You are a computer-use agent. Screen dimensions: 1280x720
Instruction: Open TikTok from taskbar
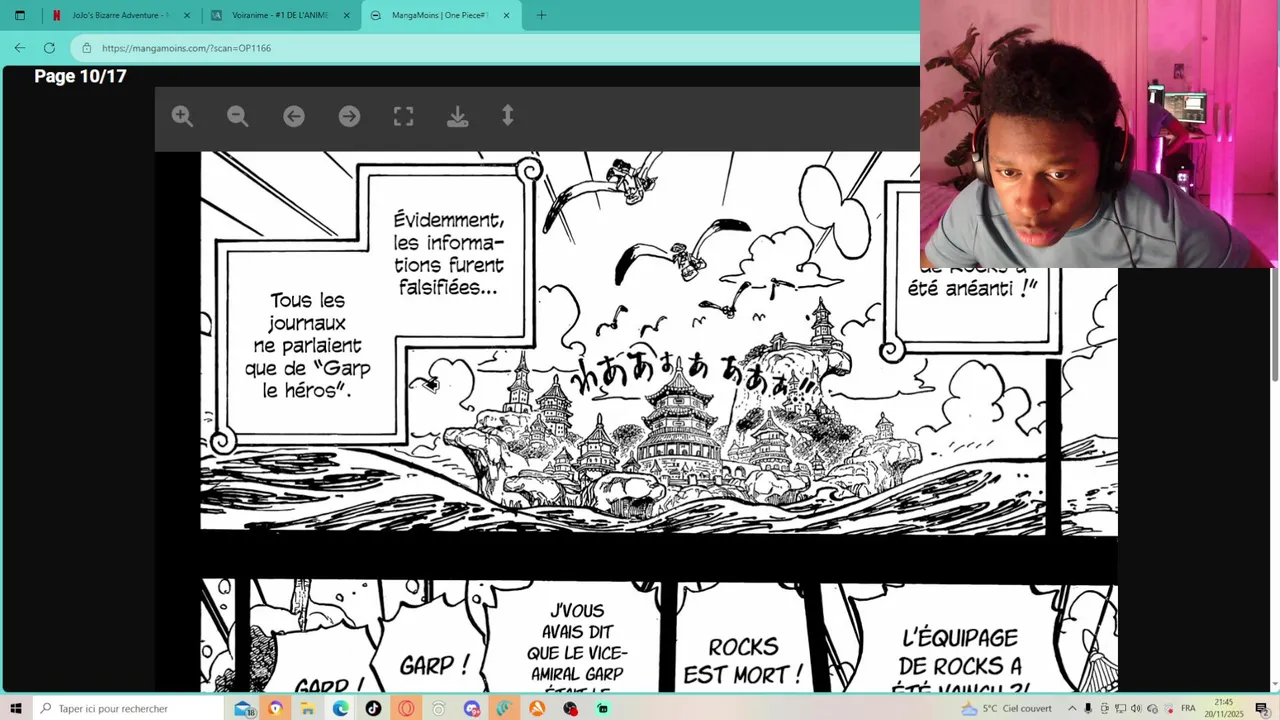pyautogui.click(x=373, y=708)
